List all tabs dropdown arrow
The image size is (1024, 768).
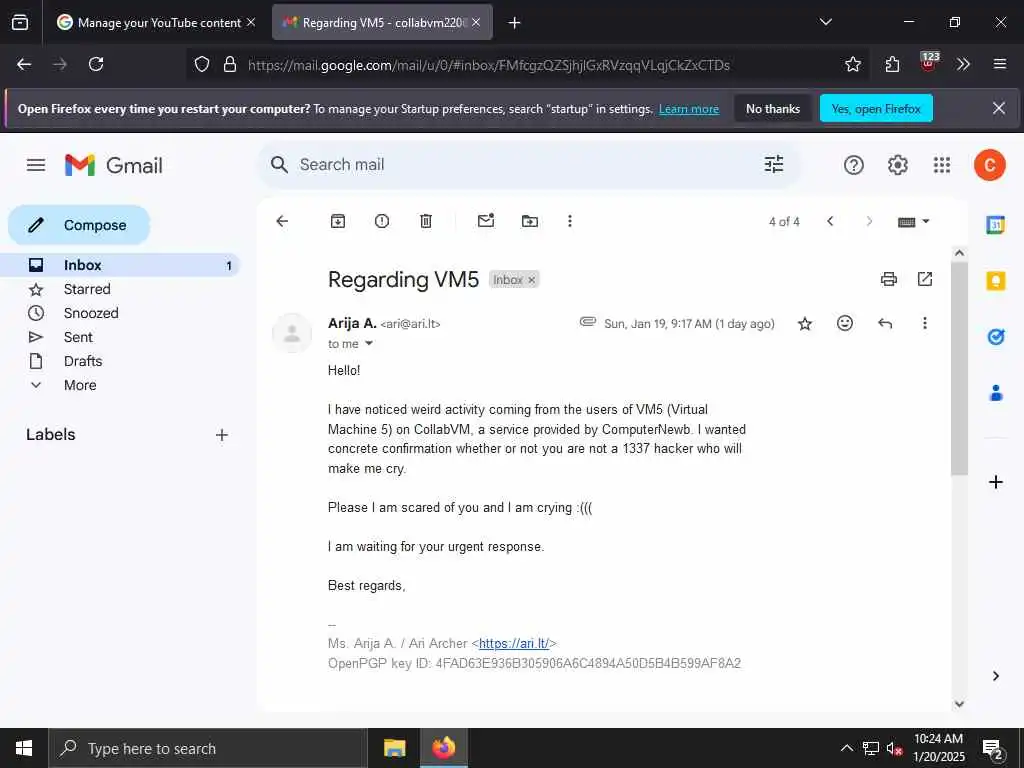[825, 22]
